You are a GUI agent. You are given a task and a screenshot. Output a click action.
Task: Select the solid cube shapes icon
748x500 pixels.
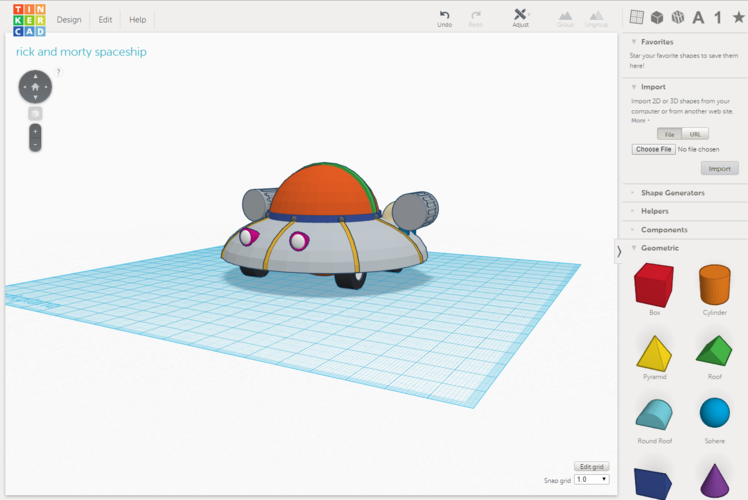click(657, 18)
